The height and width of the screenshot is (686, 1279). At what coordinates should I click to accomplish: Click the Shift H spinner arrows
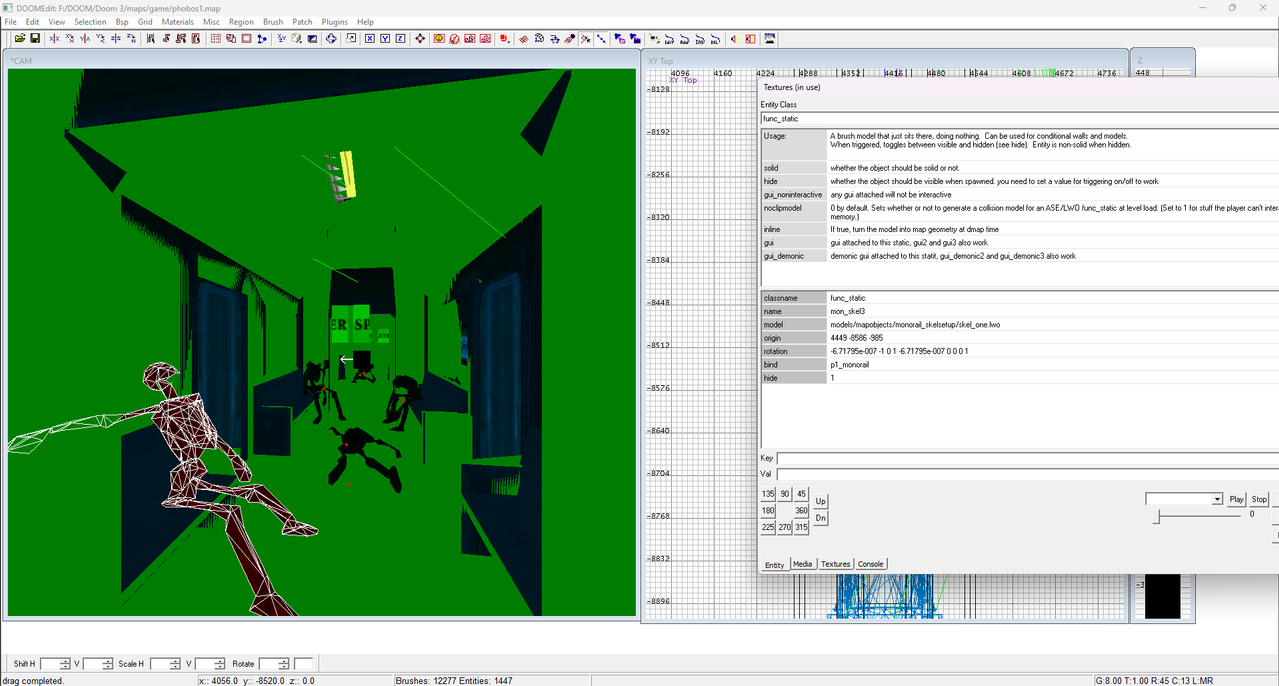[64, 664]
